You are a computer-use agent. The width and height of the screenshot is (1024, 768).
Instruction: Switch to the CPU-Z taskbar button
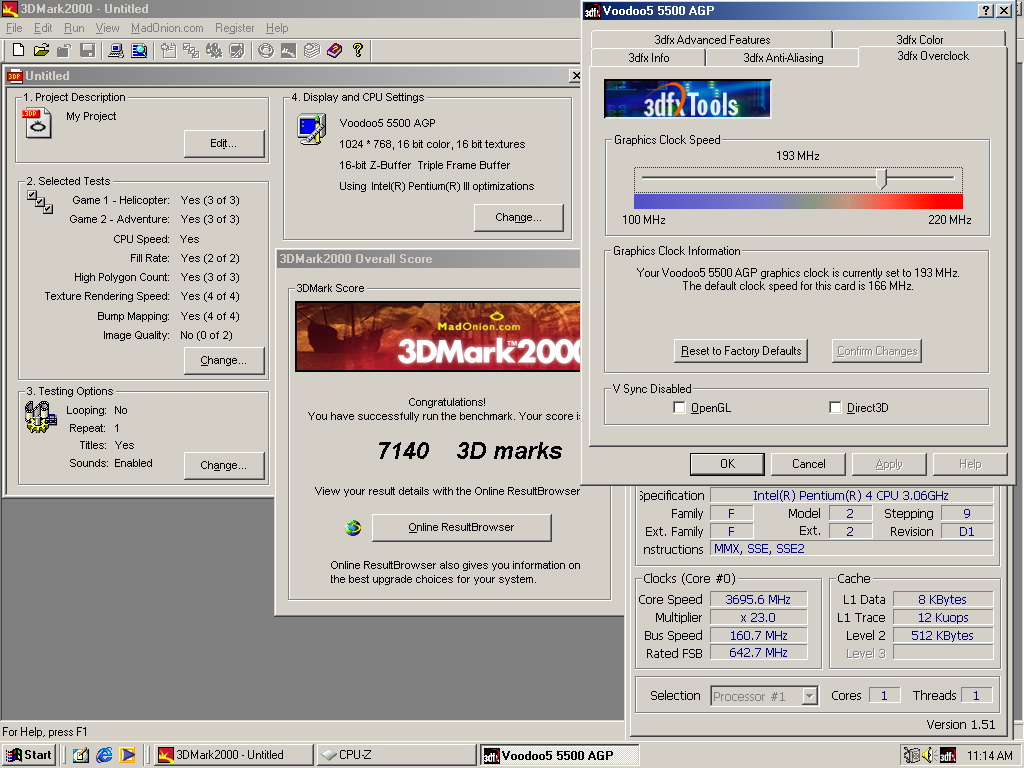396,755
